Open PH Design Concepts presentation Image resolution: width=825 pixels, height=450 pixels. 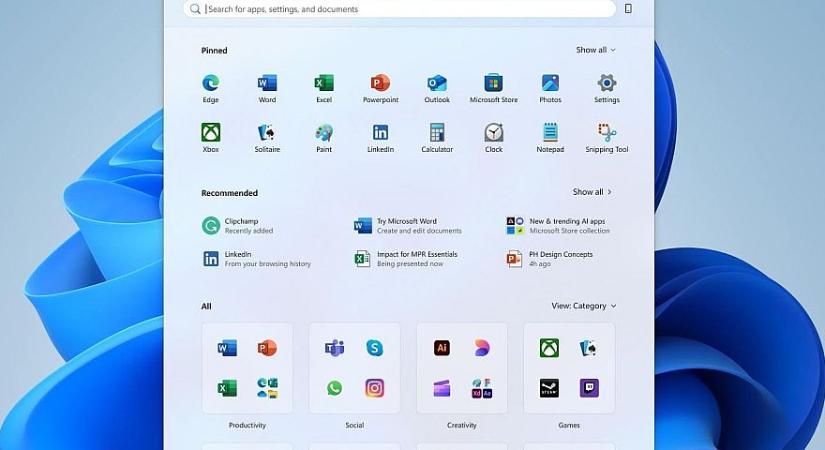549,259
